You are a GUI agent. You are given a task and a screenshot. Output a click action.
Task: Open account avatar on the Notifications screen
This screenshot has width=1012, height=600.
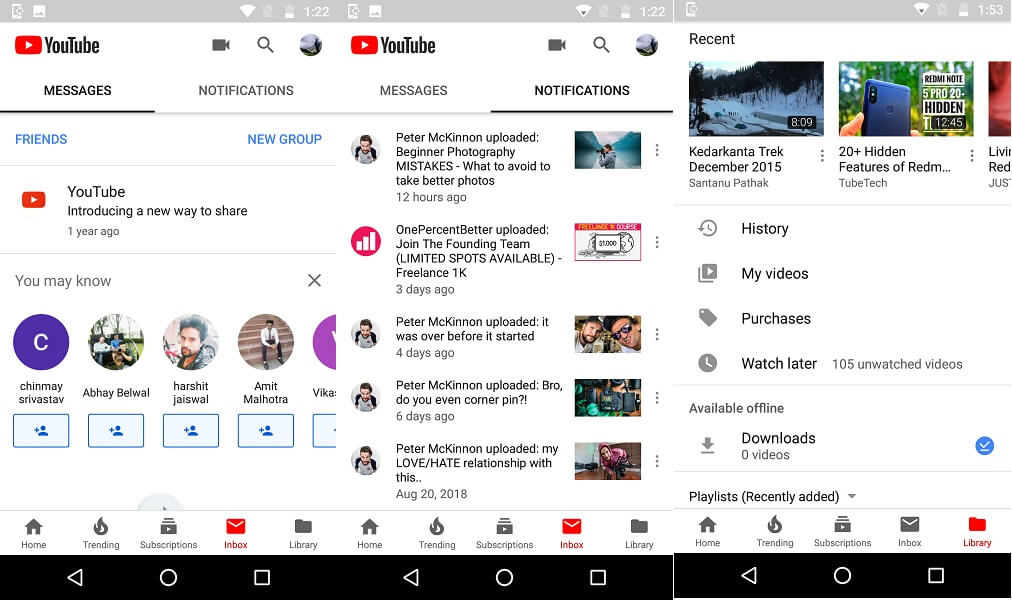647,45
